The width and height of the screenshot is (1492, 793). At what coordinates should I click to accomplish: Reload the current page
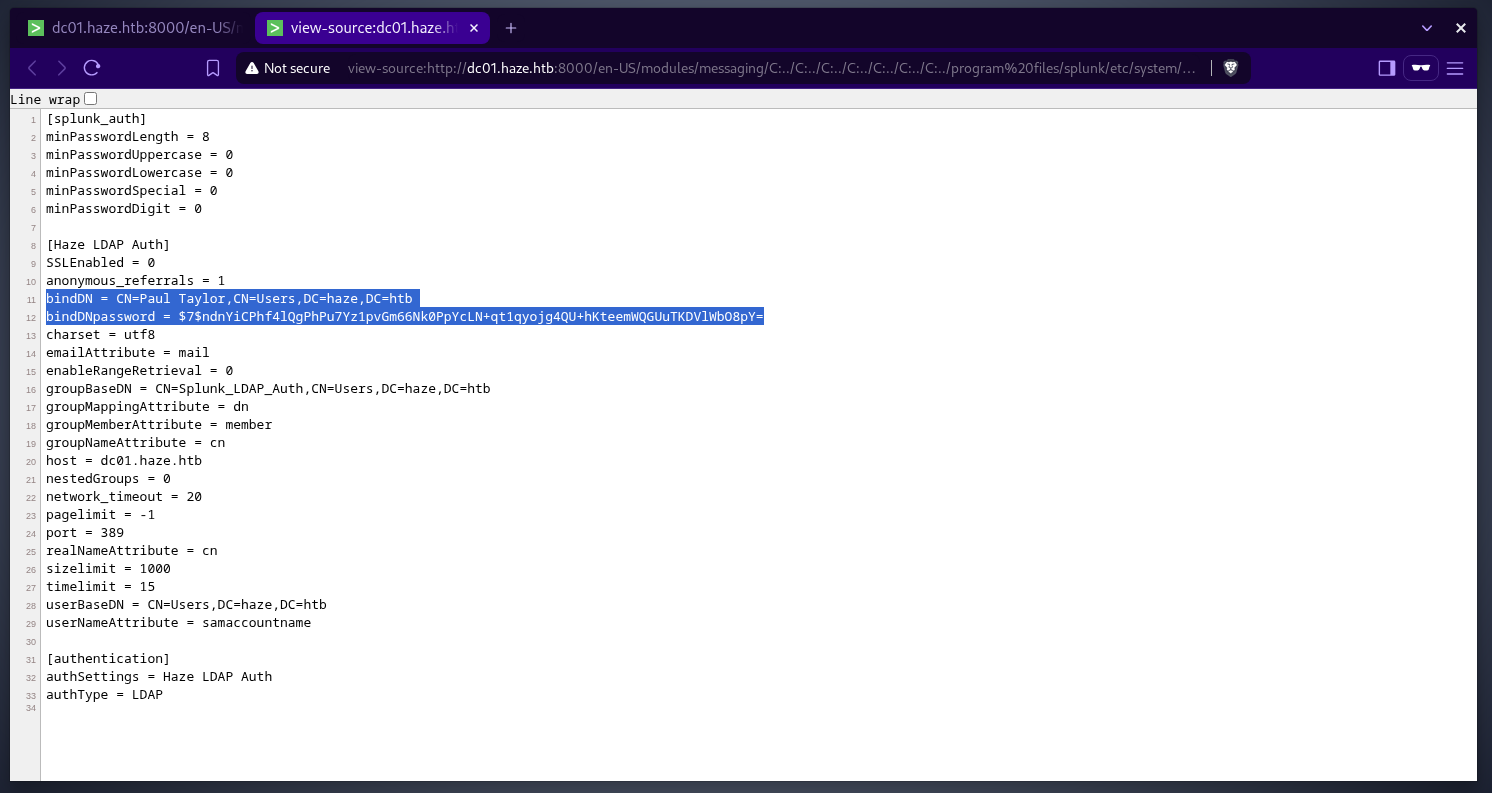click(x=92, y=68)
